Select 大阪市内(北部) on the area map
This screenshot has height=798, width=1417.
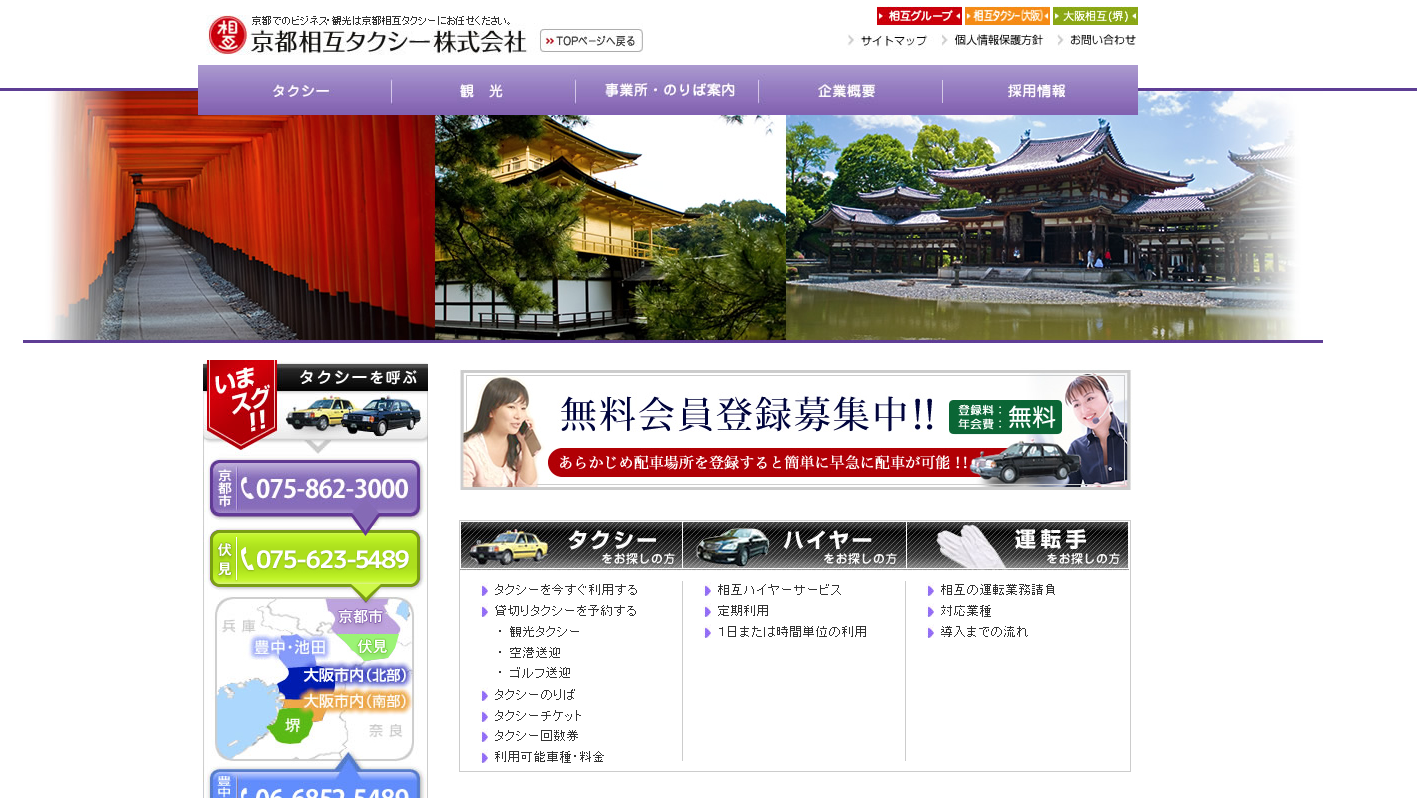tap(355, 675)
